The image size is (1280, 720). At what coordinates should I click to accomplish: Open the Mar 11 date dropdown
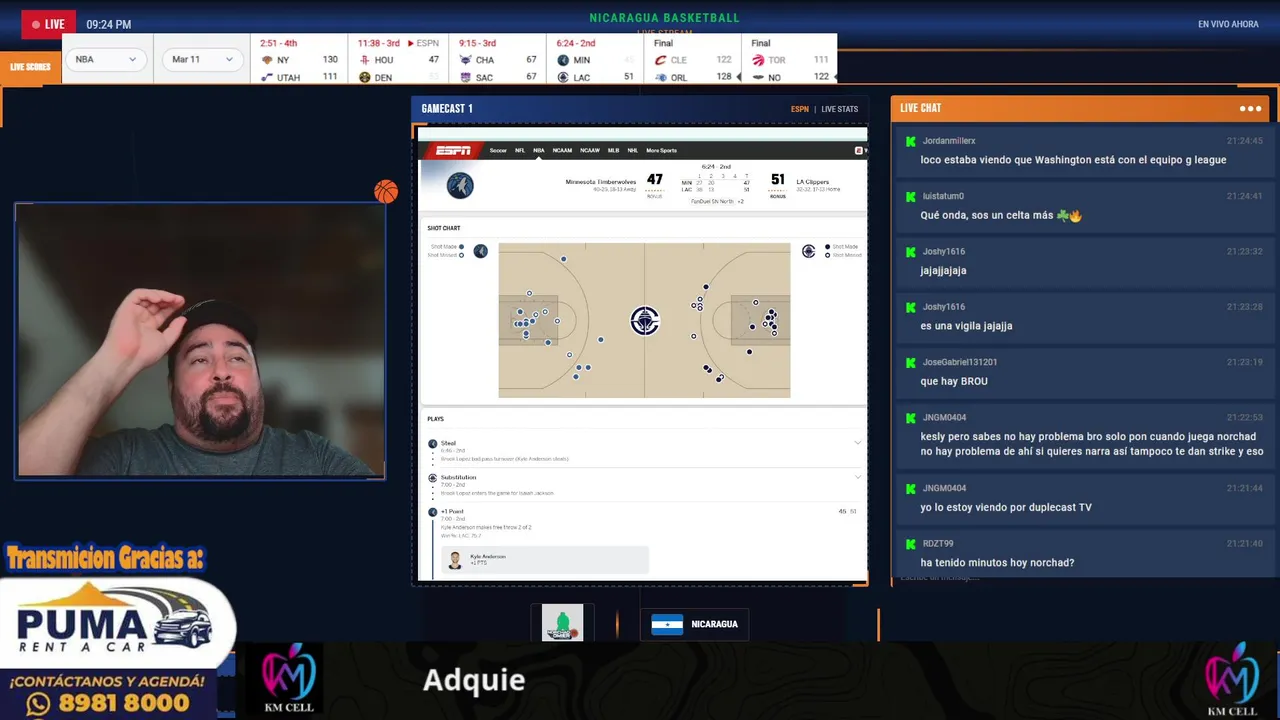click(x=203, y=59)
